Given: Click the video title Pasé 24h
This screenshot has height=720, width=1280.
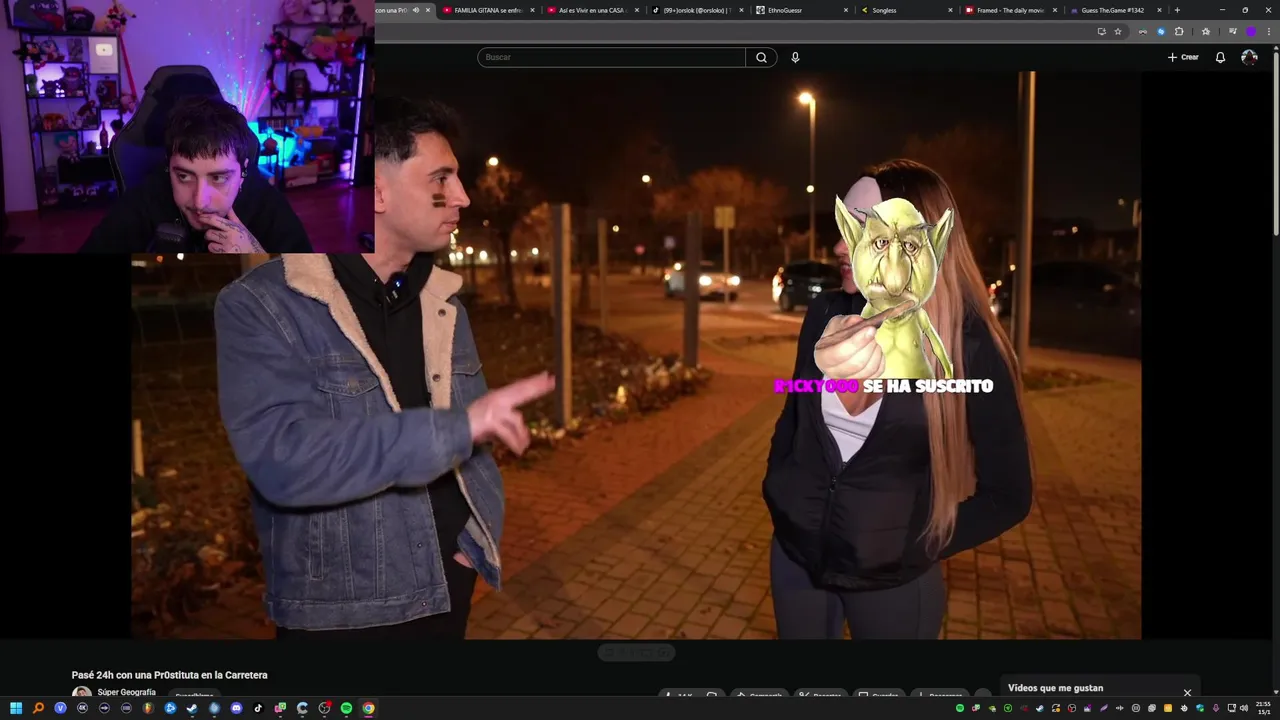Looking at the screenshot, I should click(169, 675).
